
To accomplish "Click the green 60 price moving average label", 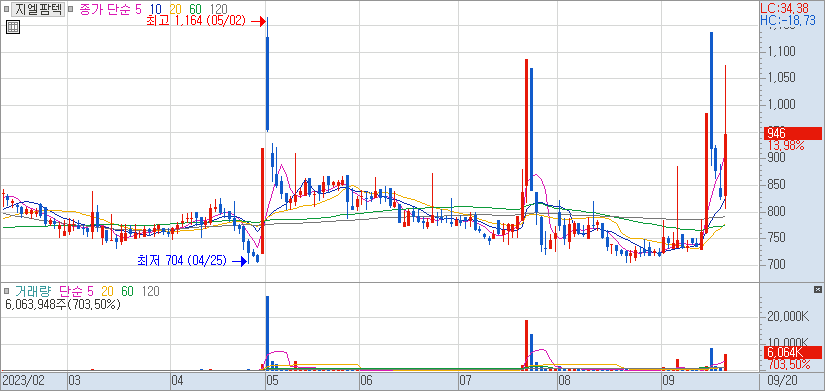I will 195,9.
